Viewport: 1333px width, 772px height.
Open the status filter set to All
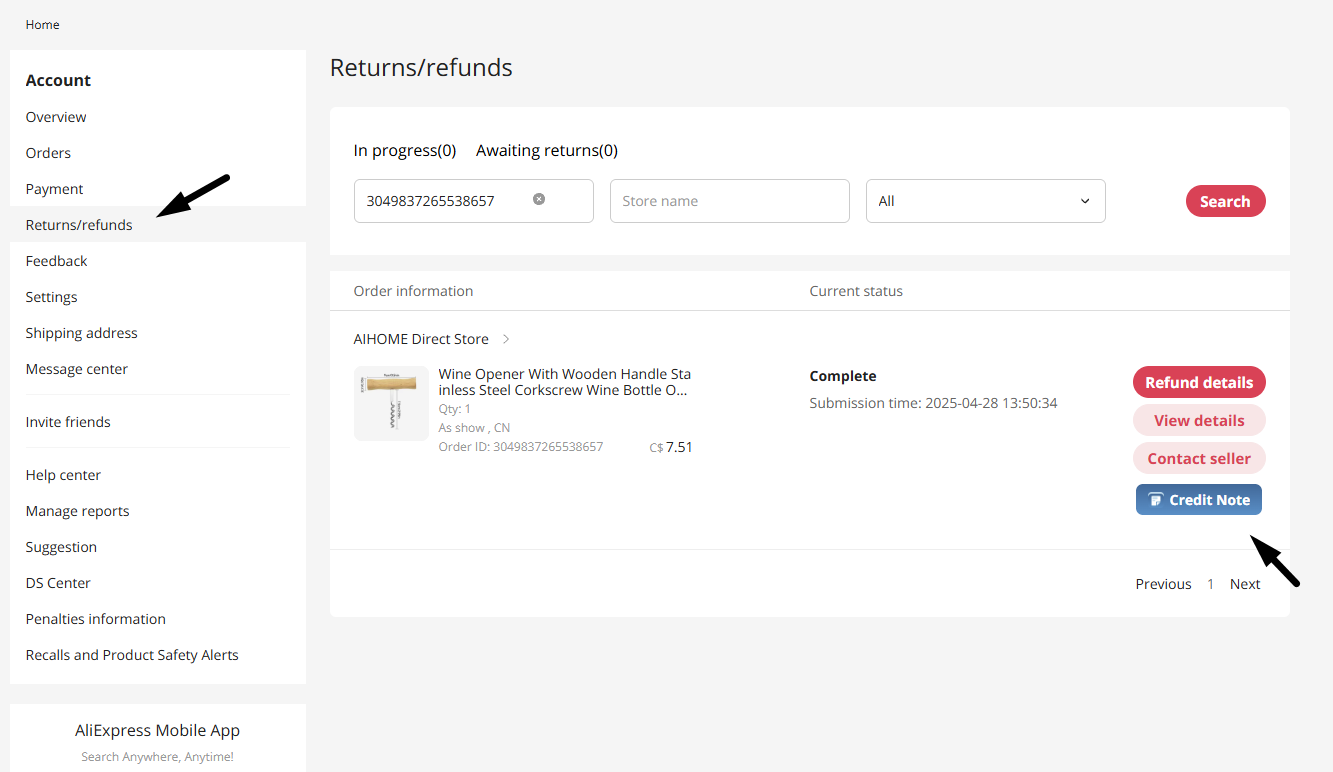pyautogui.click(x=985, y=200)
